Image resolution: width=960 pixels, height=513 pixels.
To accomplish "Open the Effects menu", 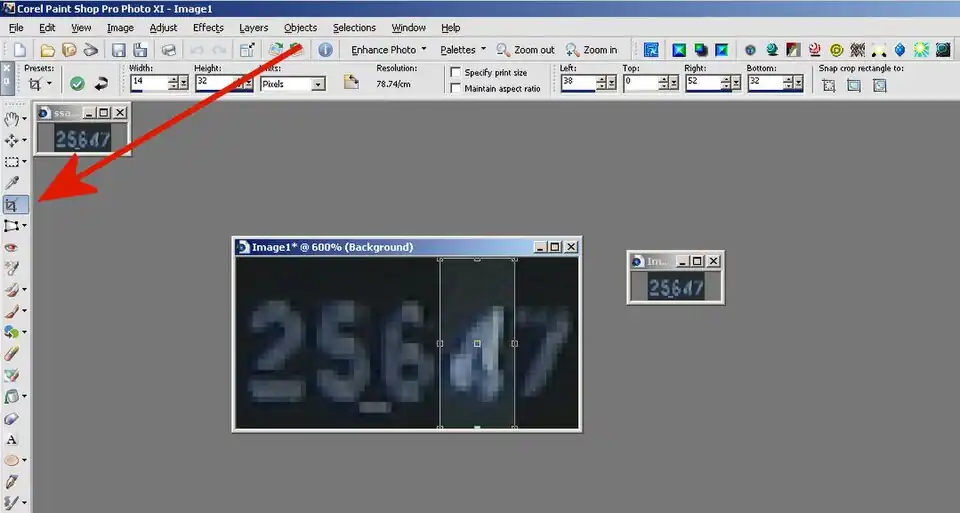I will click(208, 28).
